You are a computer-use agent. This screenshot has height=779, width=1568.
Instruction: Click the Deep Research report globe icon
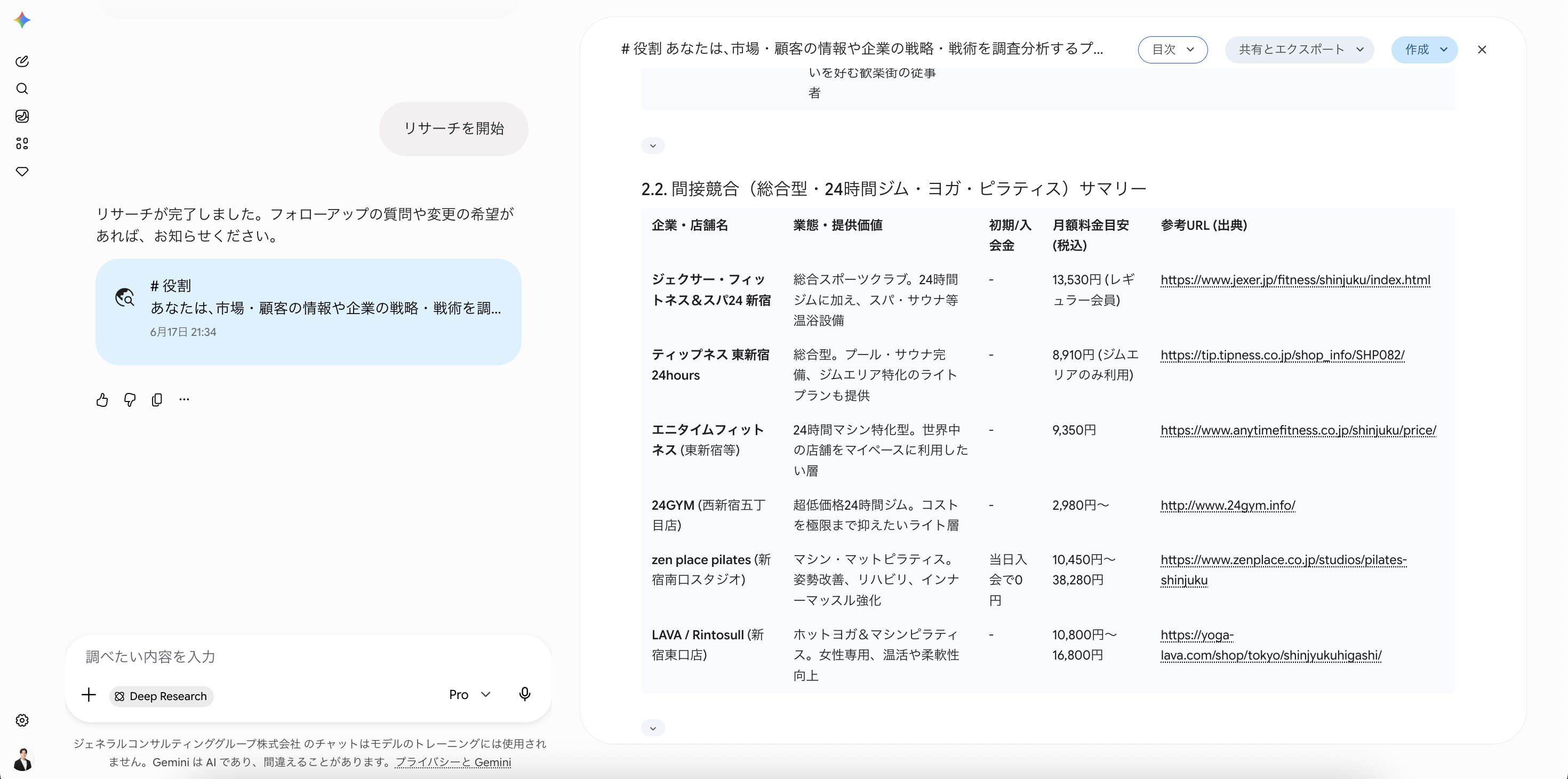[125, 298]
